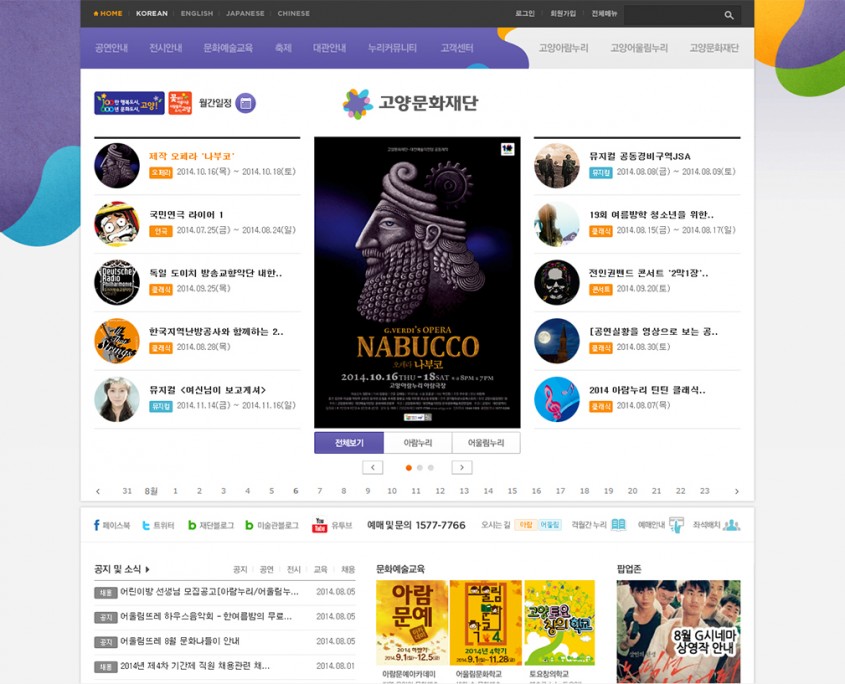Click the 600-year Goyang banner badge
The width and height of the screenshot is (845, 684).
click(x=129, y=103)
